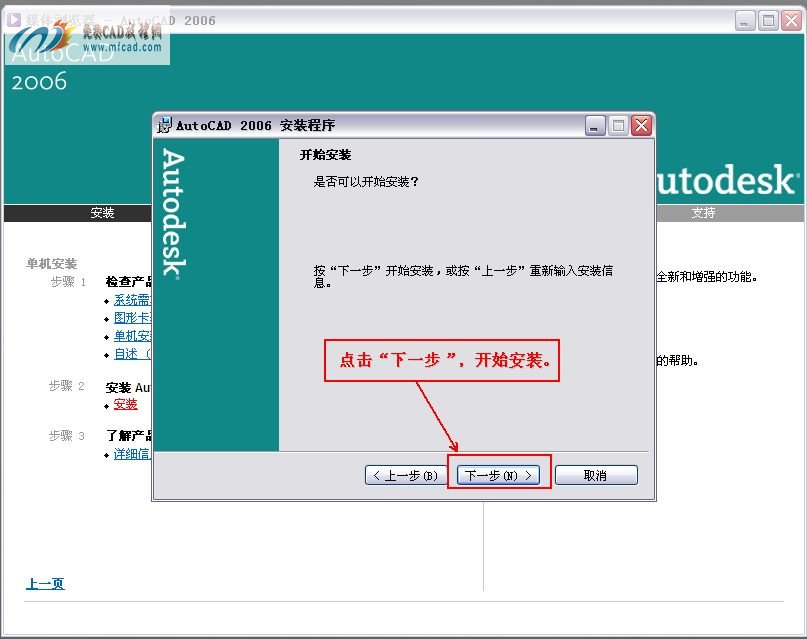
Task: Minimize the media browser window
Action: pyautogui.click(x=745, y=21)
